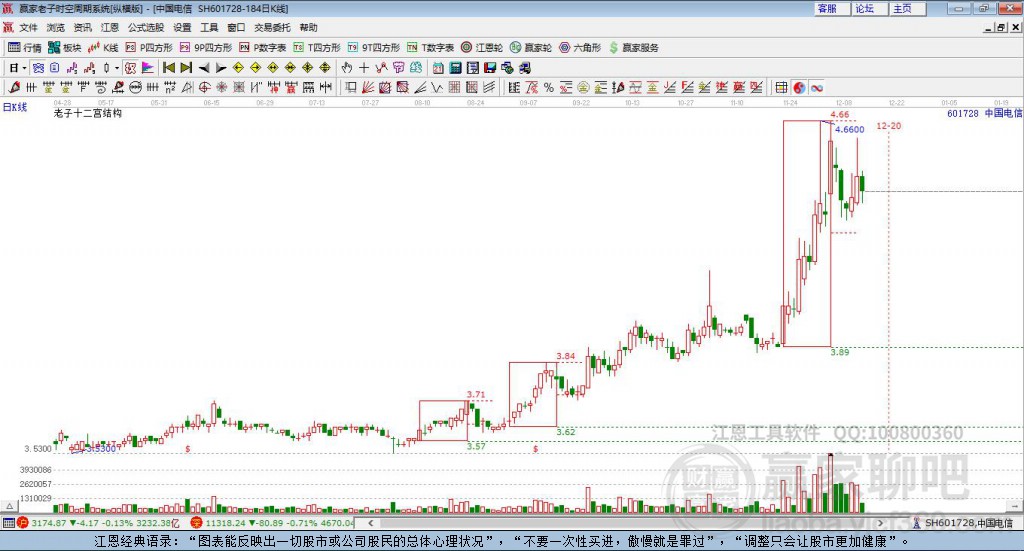The image size is (1024, 551).
Task: Click the 日K线 chart label
Action: pyautogui.click(x=15, y=107)
